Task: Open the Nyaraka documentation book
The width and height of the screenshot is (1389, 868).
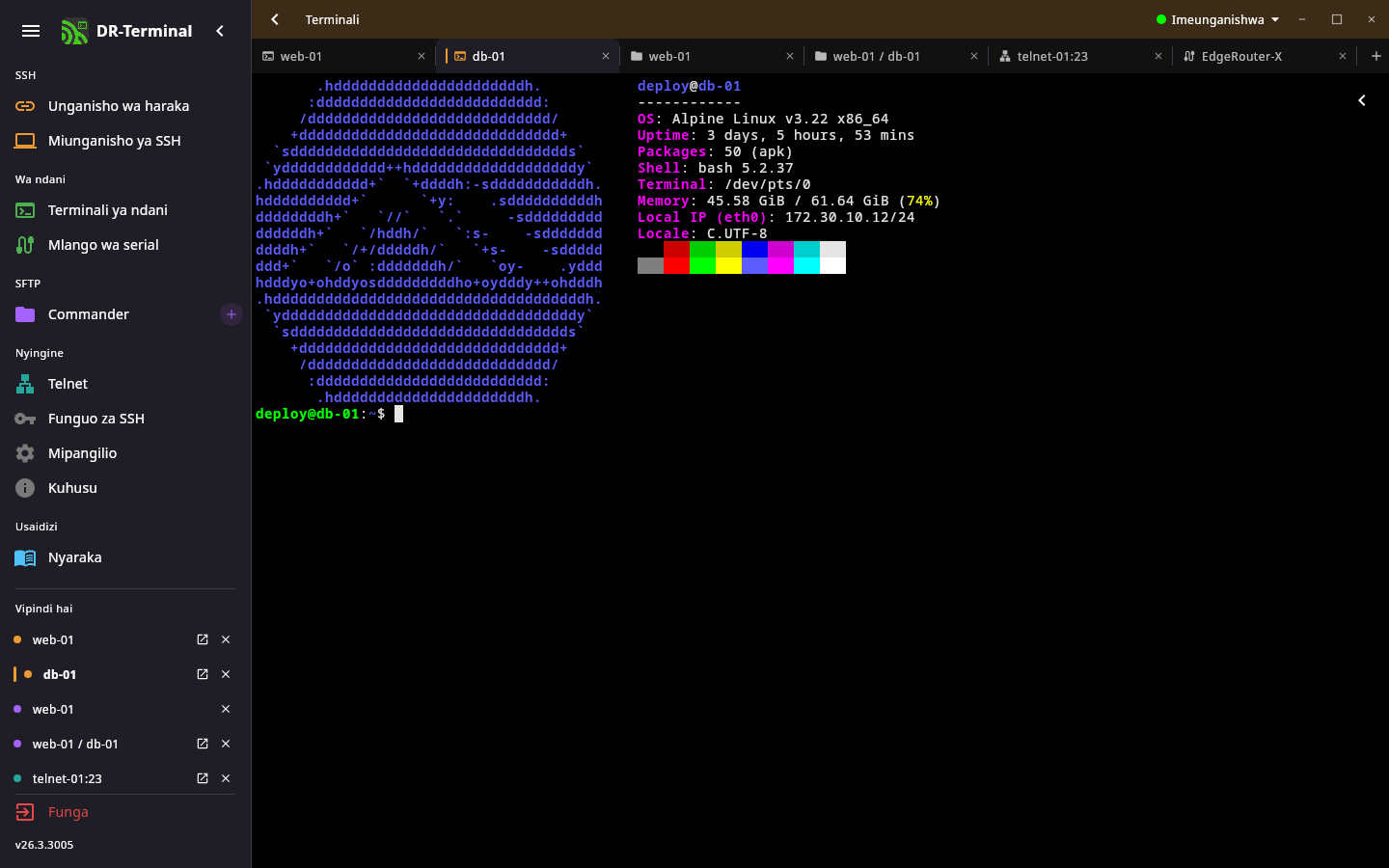Action: pos(125,557)
